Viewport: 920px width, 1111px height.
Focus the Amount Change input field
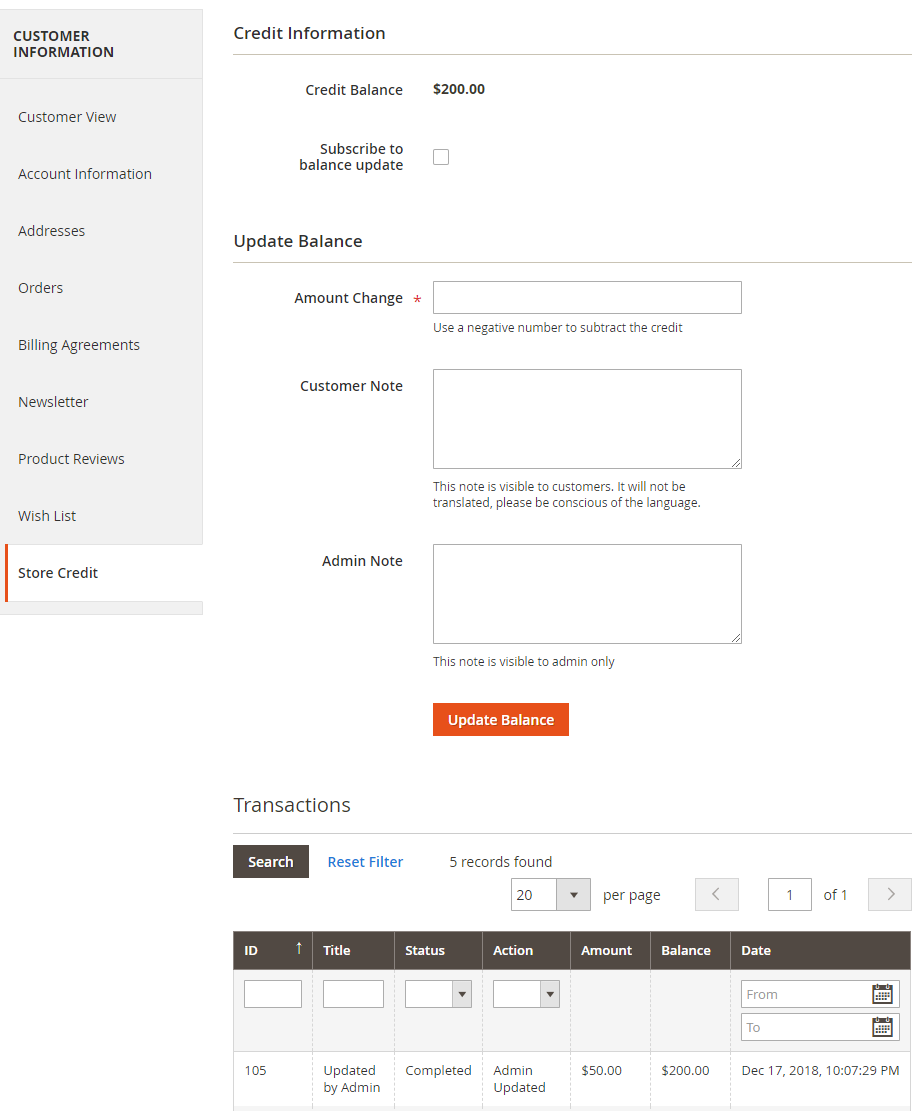point(587,298)
